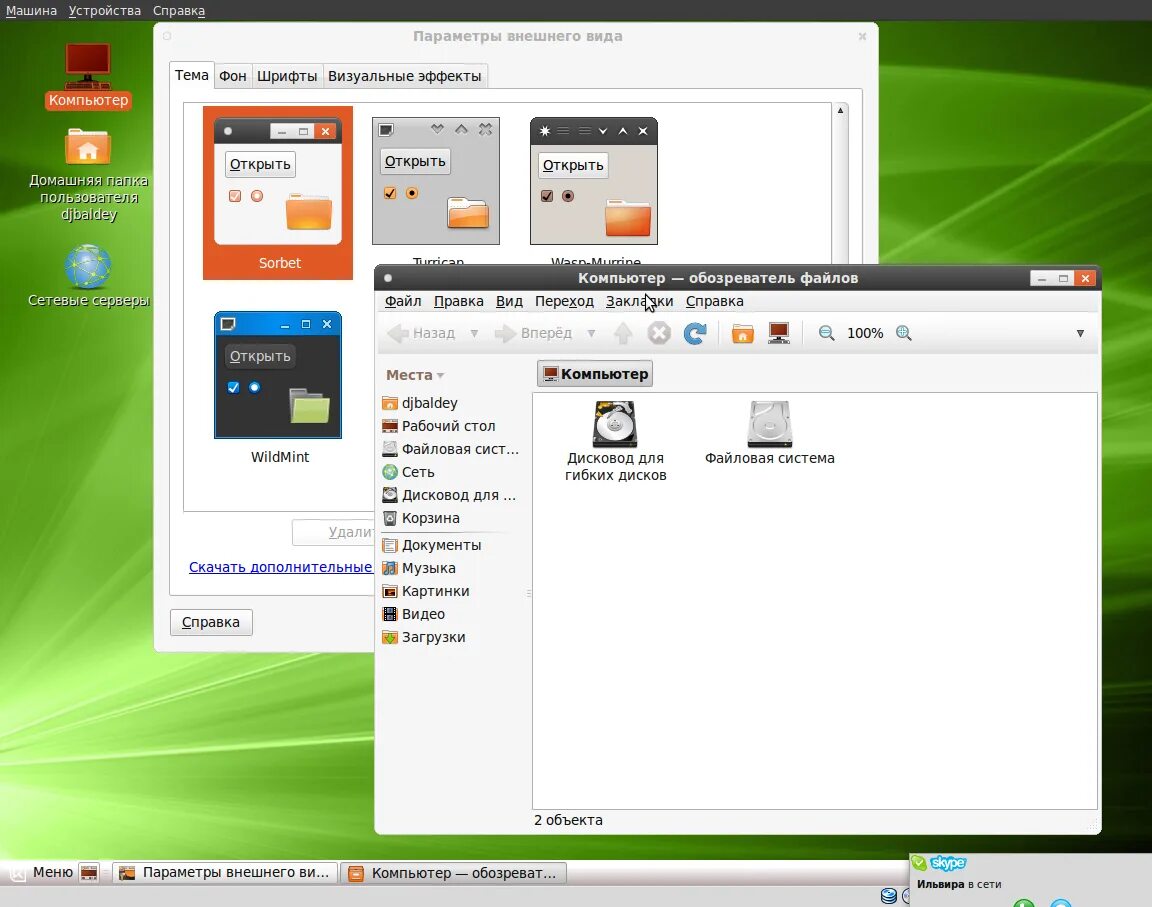Open Сетевые серверы desktop icon
This screenshot has width=1152, height=907.
[88, 276]
